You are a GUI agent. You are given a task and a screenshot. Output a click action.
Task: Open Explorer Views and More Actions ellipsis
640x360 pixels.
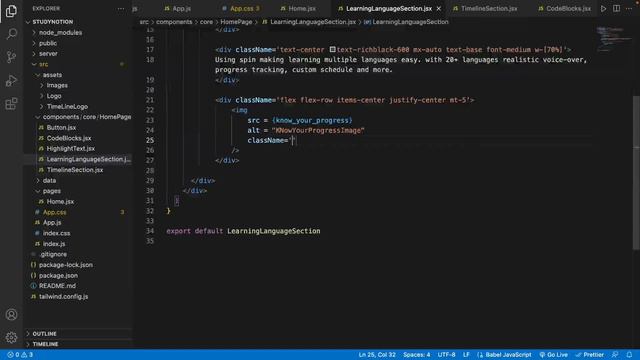(x=121, y=9)
